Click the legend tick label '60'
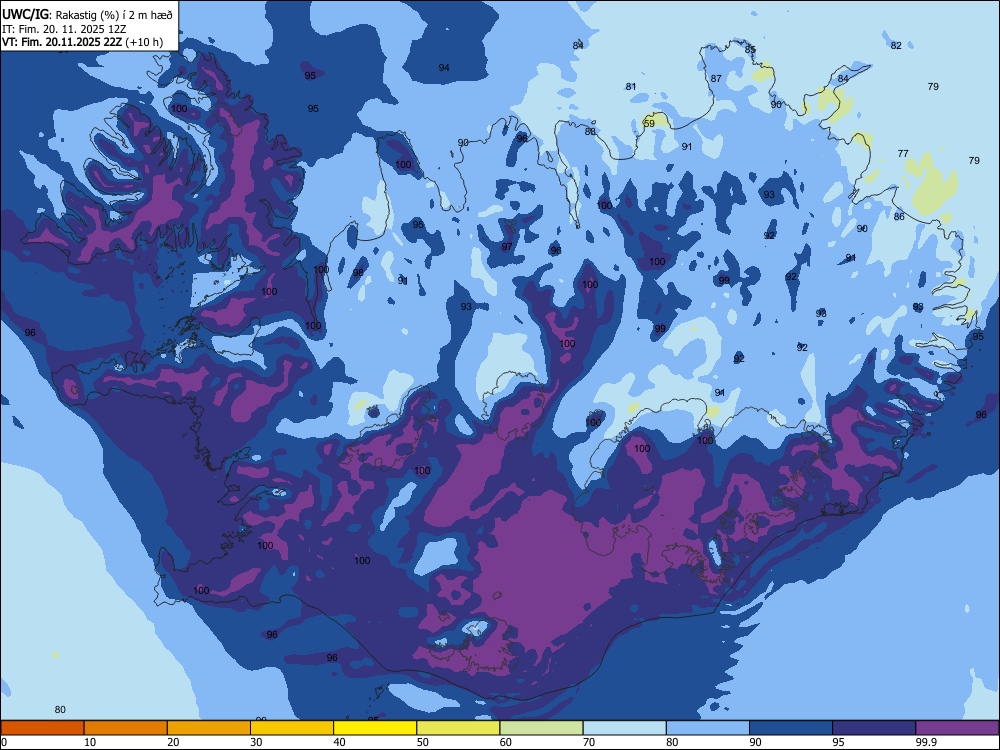Screen dimensions: 1000x750 pos(506,742)
